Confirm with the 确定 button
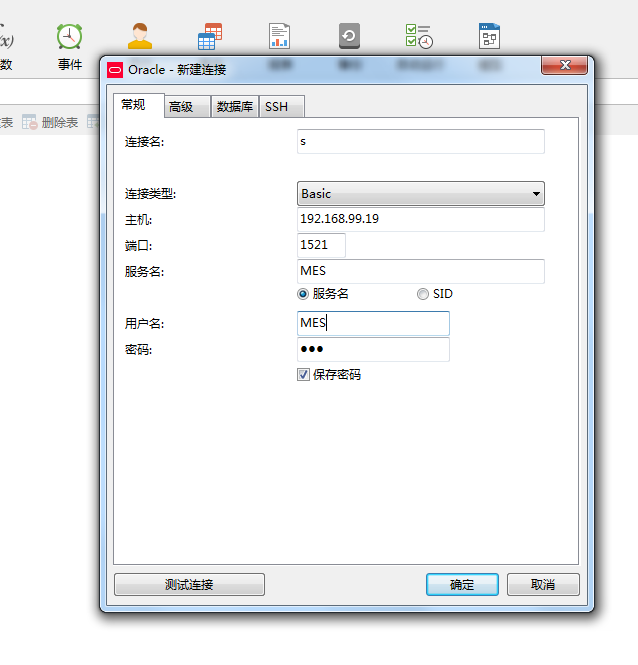The width and height of the screenshot is (638, 665). (462, 584)
